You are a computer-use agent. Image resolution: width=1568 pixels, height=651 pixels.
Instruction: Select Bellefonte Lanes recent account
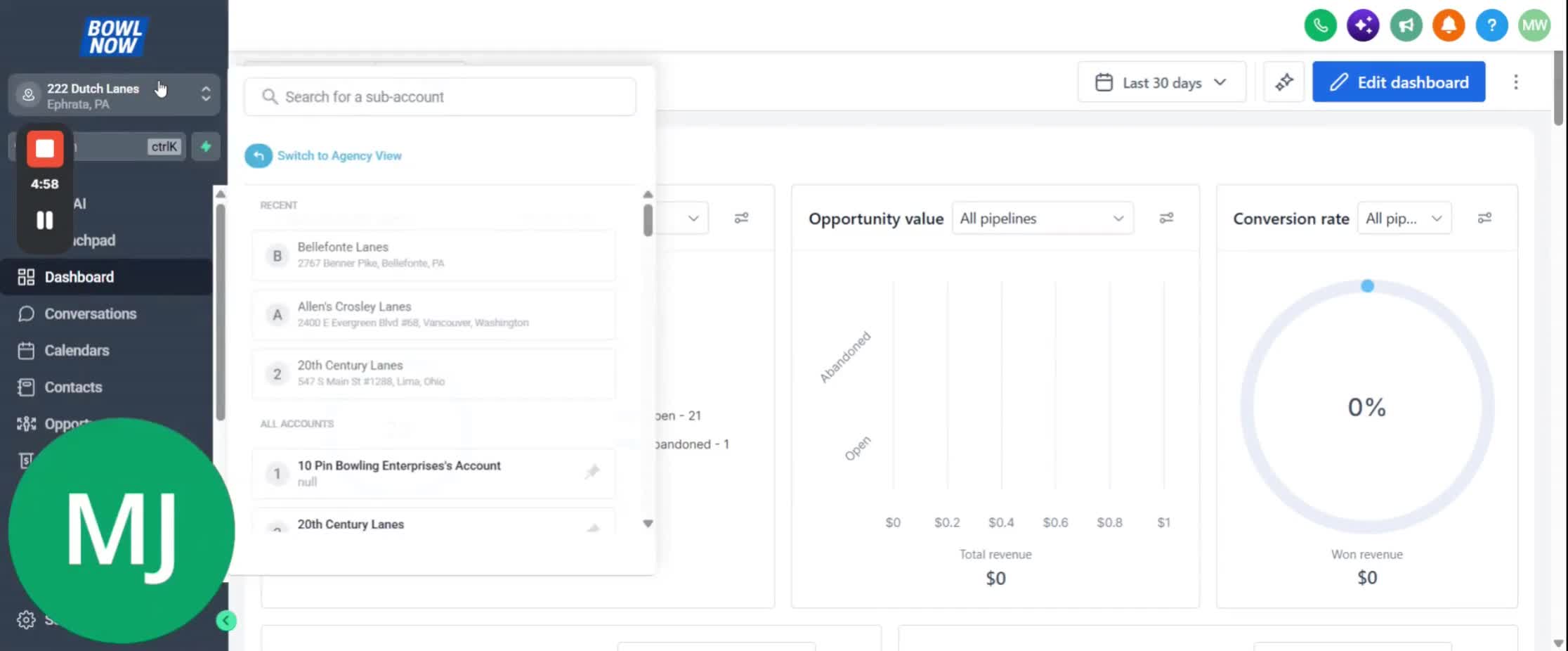click(433, 255)
